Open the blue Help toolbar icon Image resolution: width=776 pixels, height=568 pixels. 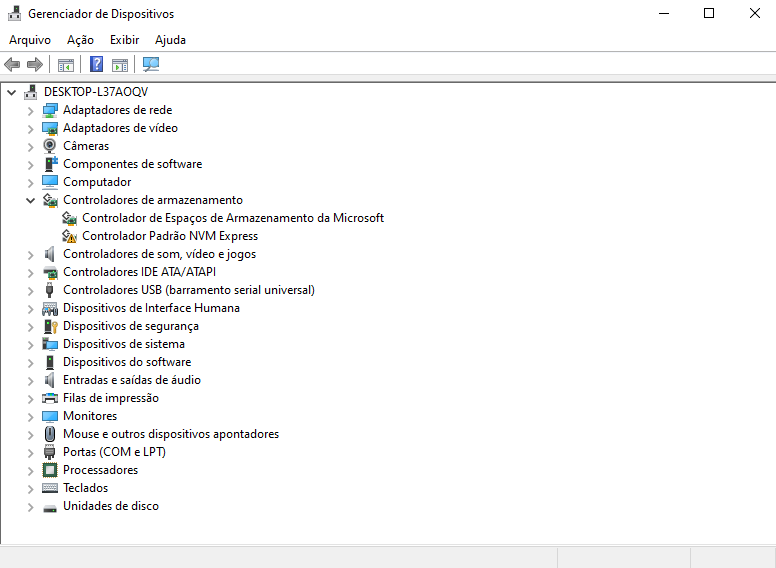pos(97,64)
